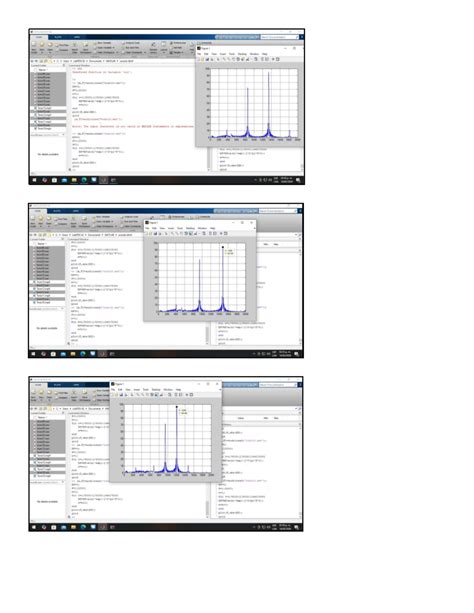Click data tip label in bottom screenshot's plot
The height and width of the screenshot is (613, 474).
183,412
